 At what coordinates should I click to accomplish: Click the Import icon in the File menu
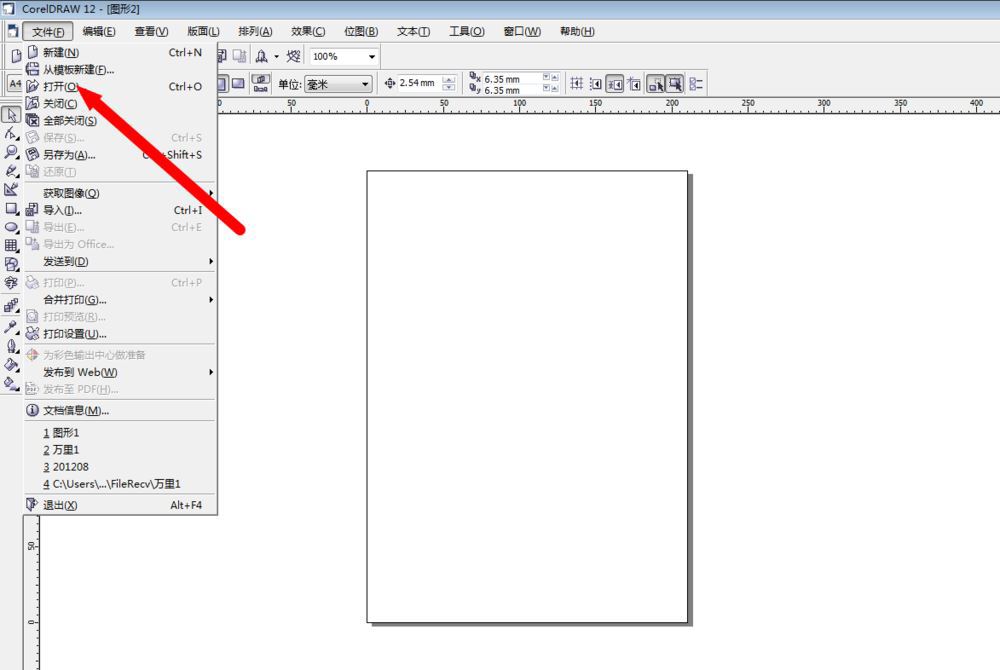click(32, 210)
